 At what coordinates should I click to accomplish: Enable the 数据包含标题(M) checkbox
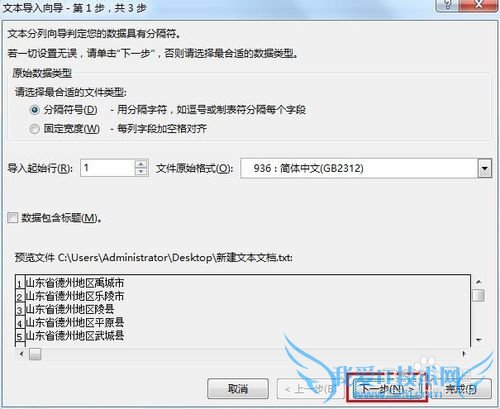pyautogui.click(x=13, y=218)
